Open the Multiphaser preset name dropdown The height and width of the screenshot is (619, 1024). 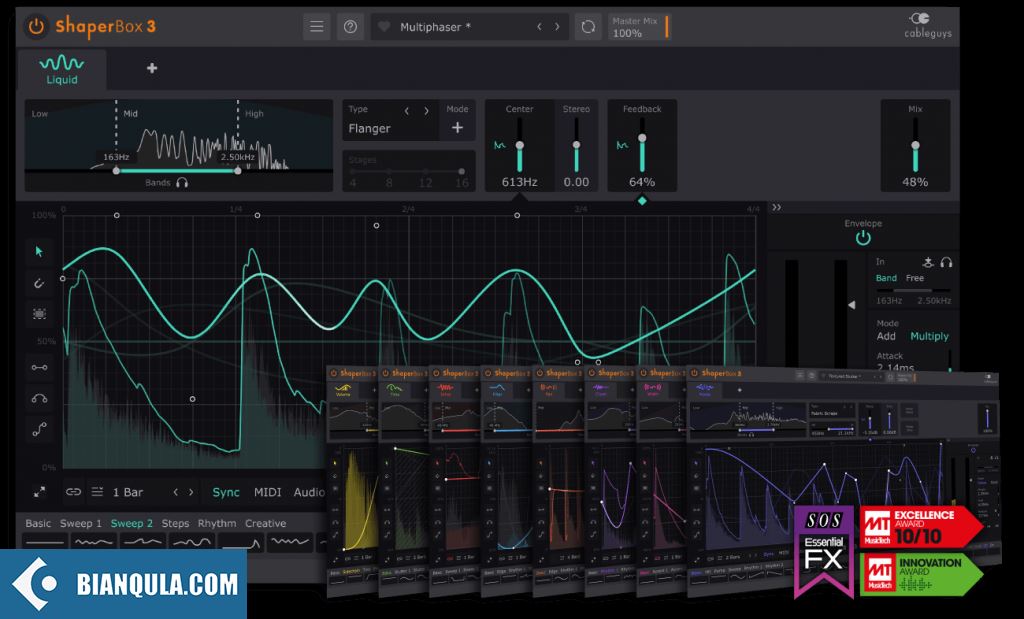pyautogui.click(x=435, y=27)
